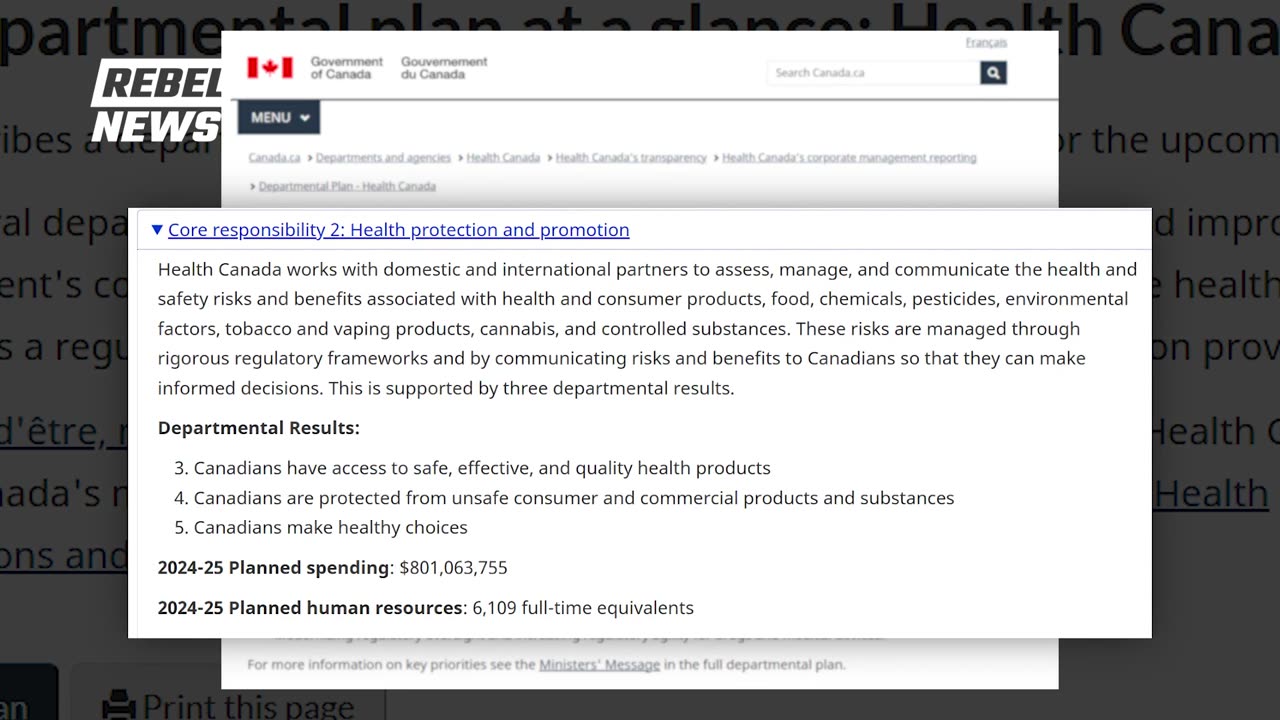Select text 'Canadians make healthy choices'
The width and height of the screenshot is (1280, 720).
point(331,527)
